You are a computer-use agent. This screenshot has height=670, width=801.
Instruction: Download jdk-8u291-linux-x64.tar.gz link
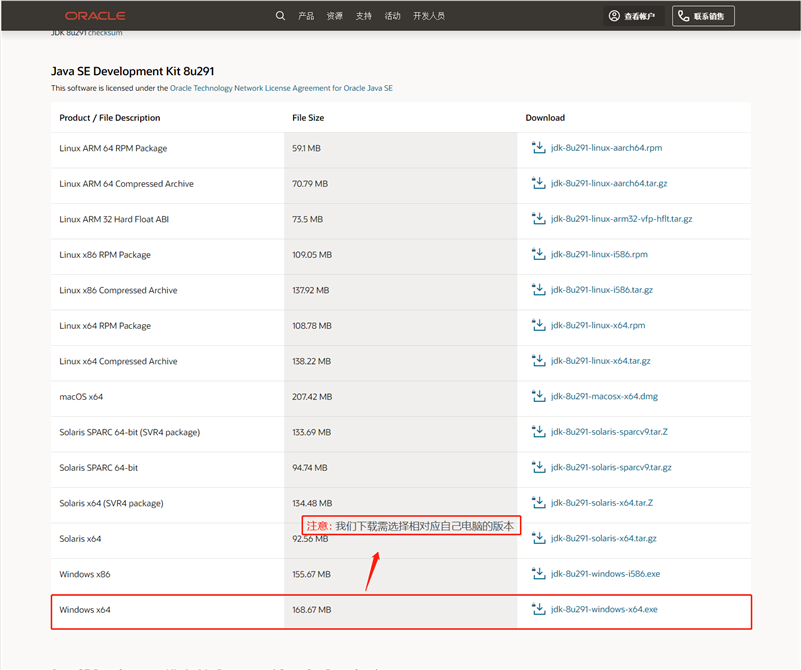(x=601, y=361)
